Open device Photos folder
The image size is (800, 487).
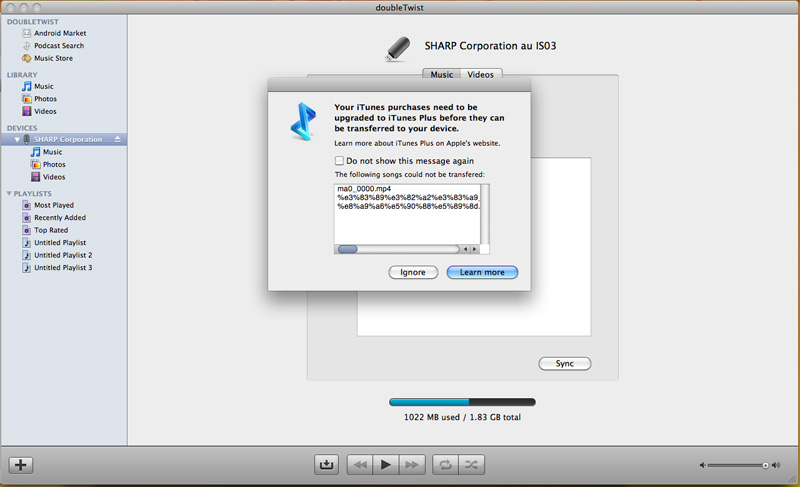coord(54,164)
